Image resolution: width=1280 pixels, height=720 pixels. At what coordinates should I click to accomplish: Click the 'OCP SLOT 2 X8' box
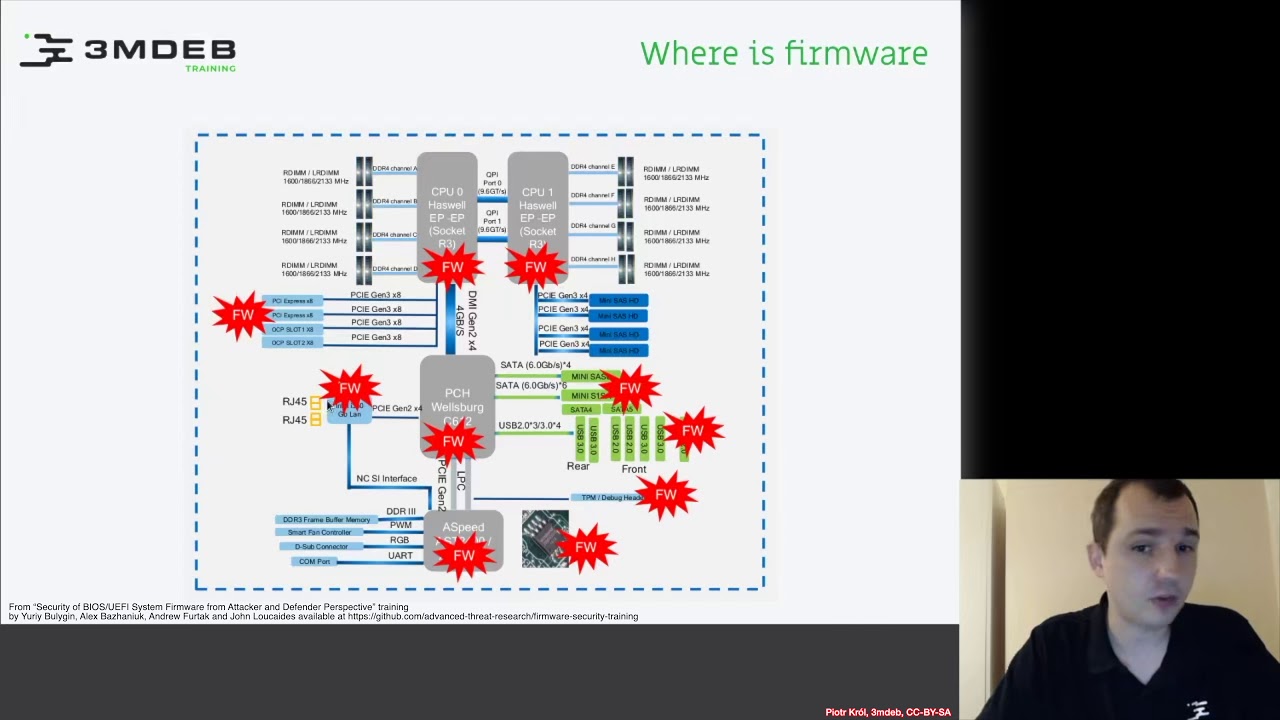292,343
